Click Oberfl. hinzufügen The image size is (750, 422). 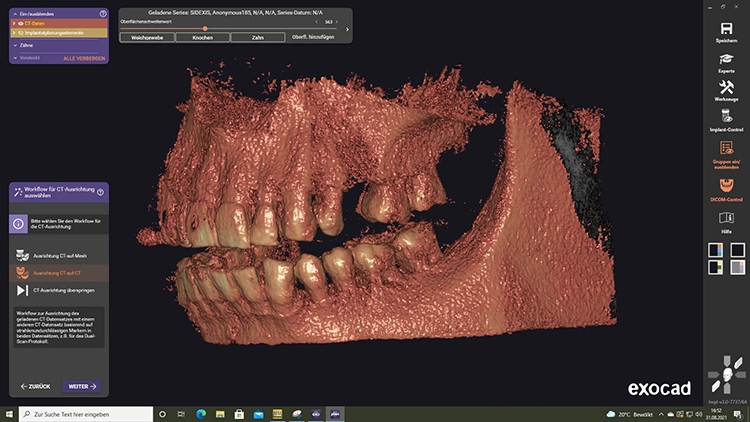(313, 37)
